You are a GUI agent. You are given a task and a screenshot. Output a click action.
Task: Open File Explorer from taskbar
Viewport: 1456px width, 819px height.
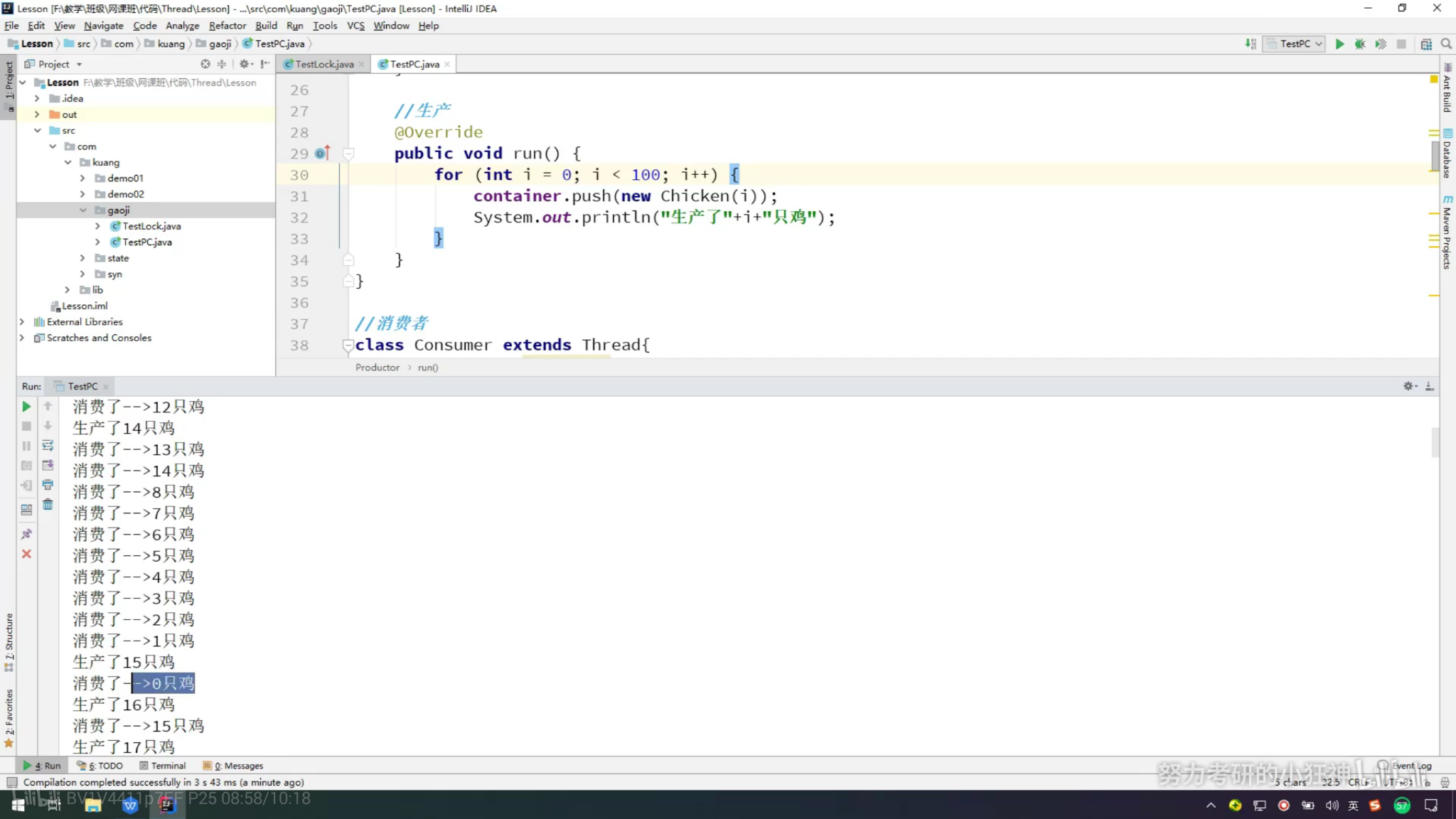[x=92, y=805]
